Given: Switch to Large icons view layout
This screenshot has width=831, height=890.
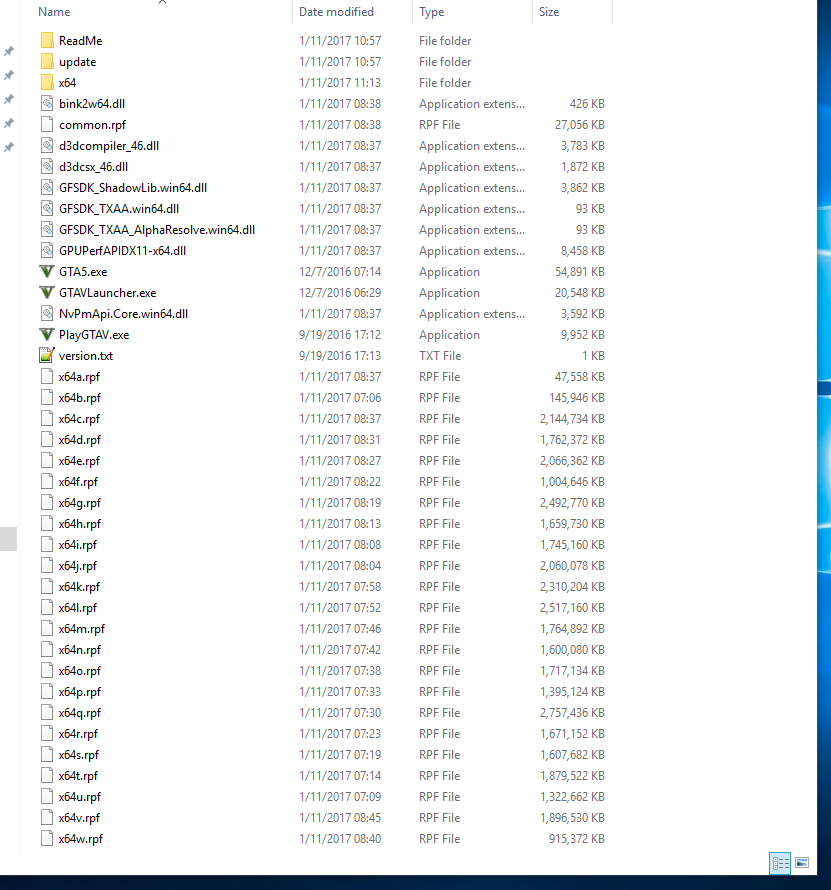Looking at the screenshot, I should click(x=801, y=863).
